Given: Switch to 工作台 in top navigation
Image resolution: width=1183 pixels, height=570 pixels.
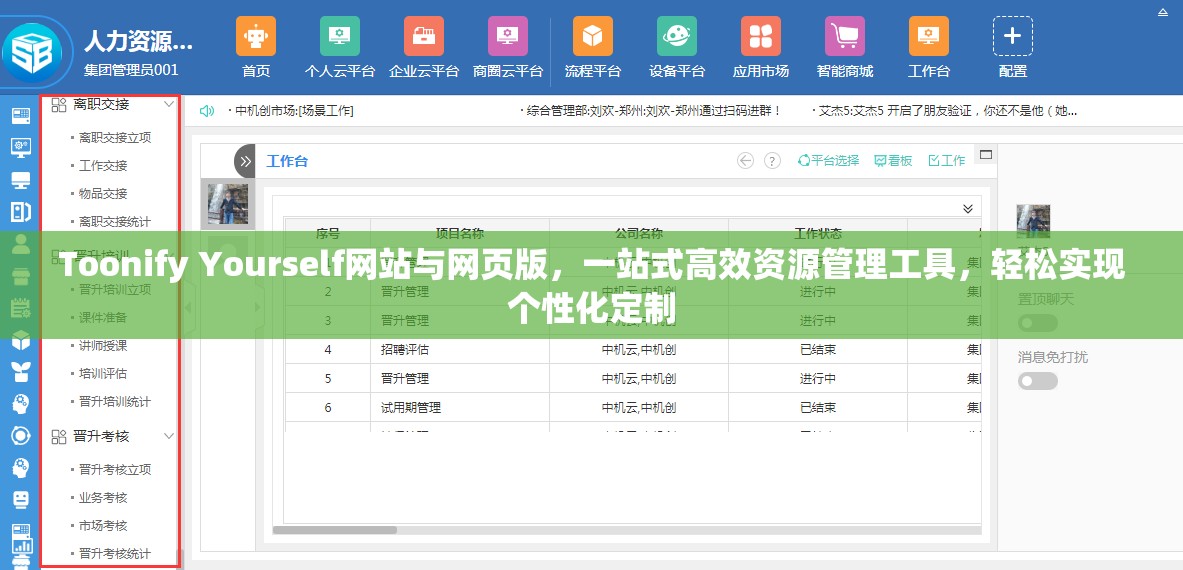Looking at the screenshot, I should click(929, 36).
